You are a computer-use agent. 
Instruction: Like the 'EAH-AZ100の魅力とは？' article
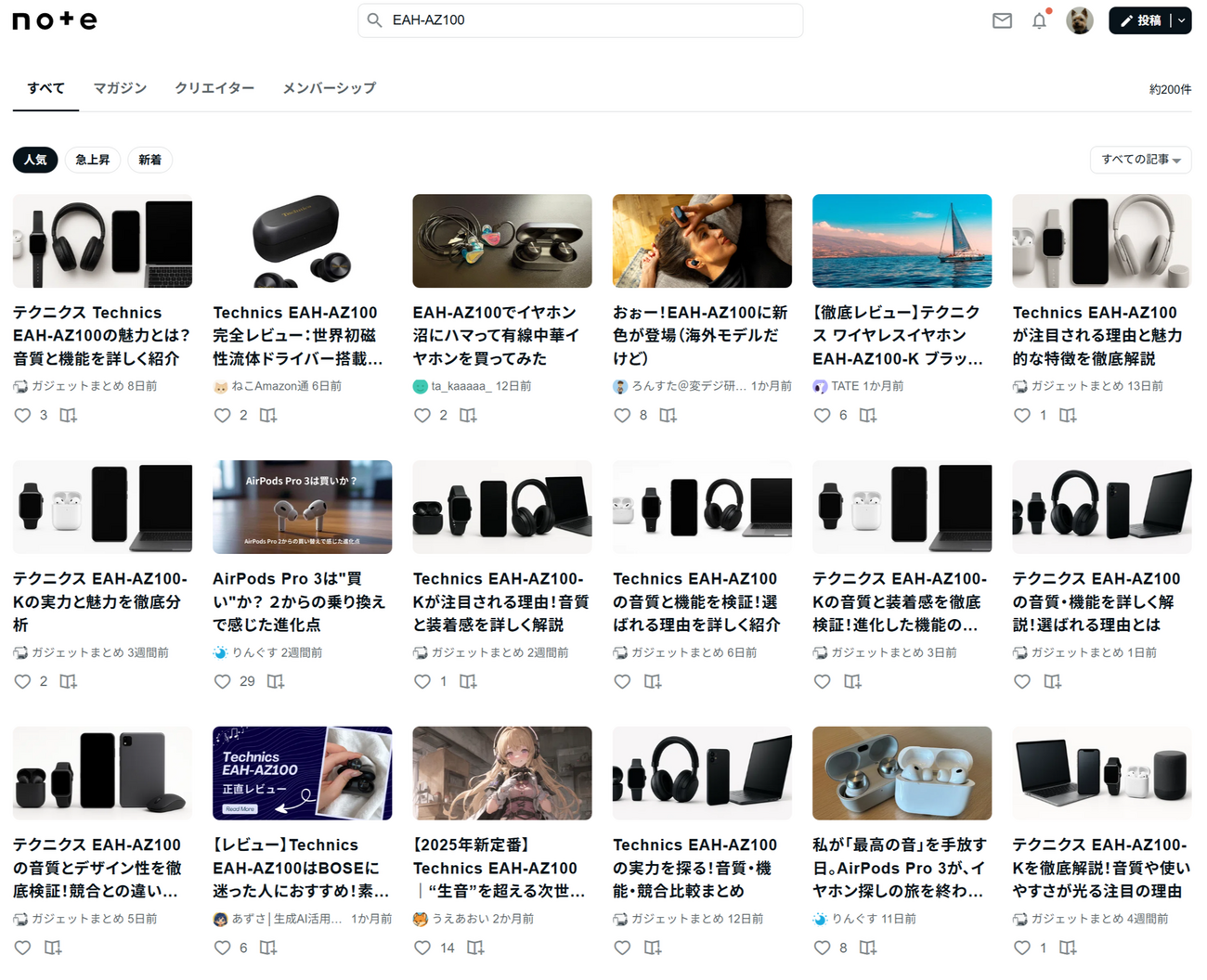tap(23, 416)
